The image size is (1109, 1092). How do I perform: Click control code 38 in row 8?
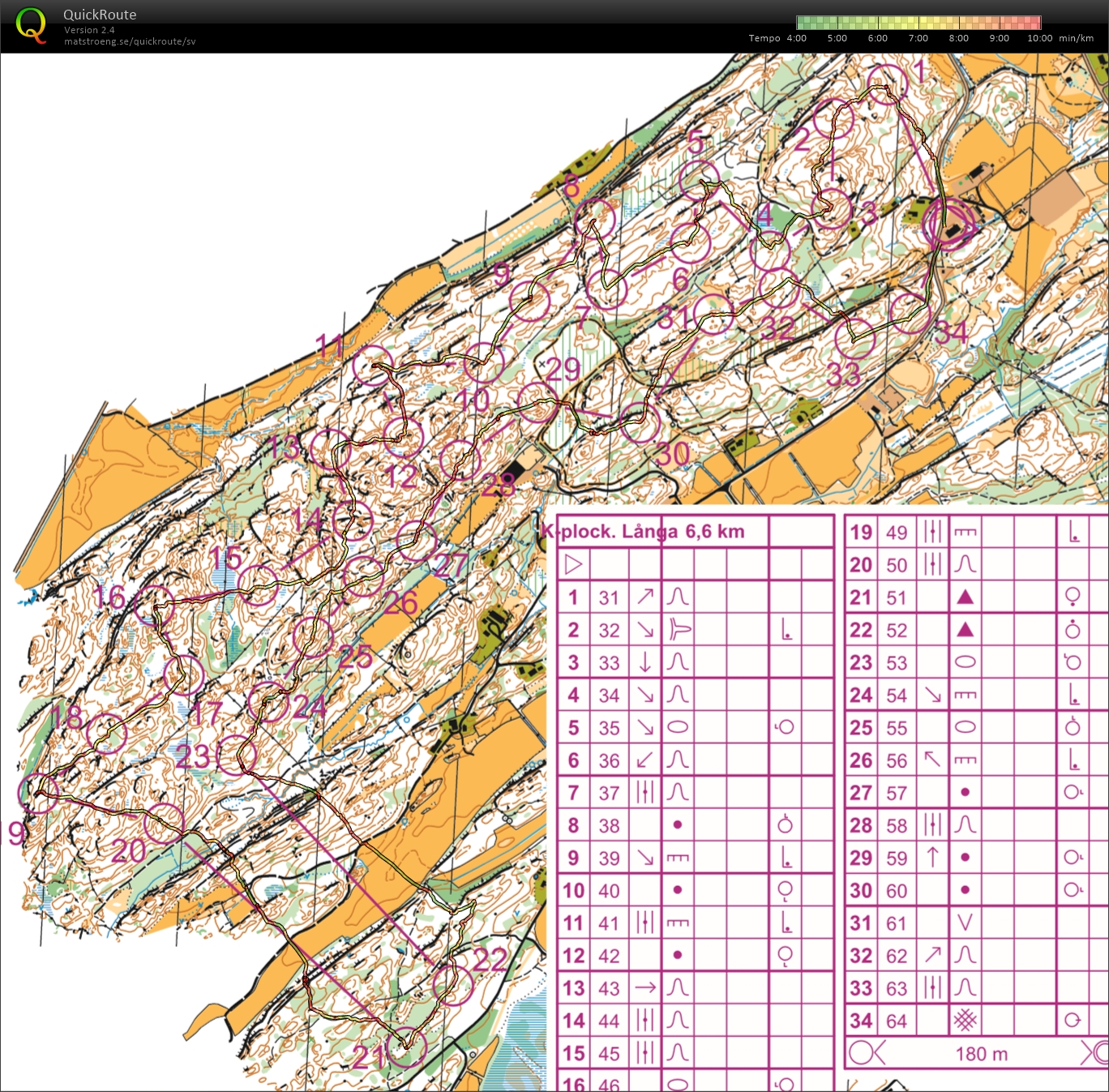tap(609, 825)
